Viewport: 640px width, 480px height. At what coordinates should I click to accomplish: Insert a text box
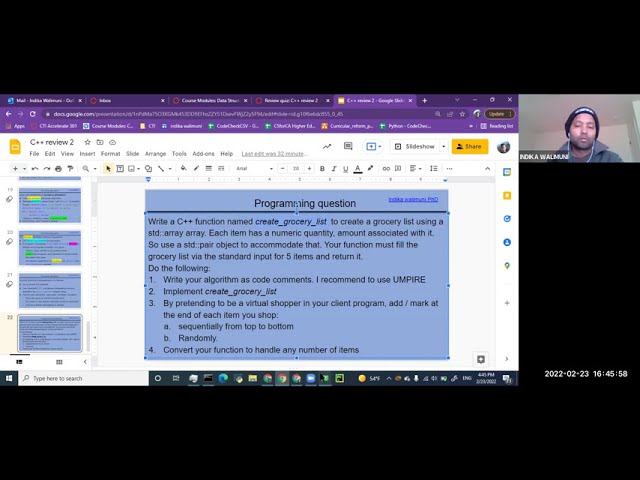(x=120, y=169)
